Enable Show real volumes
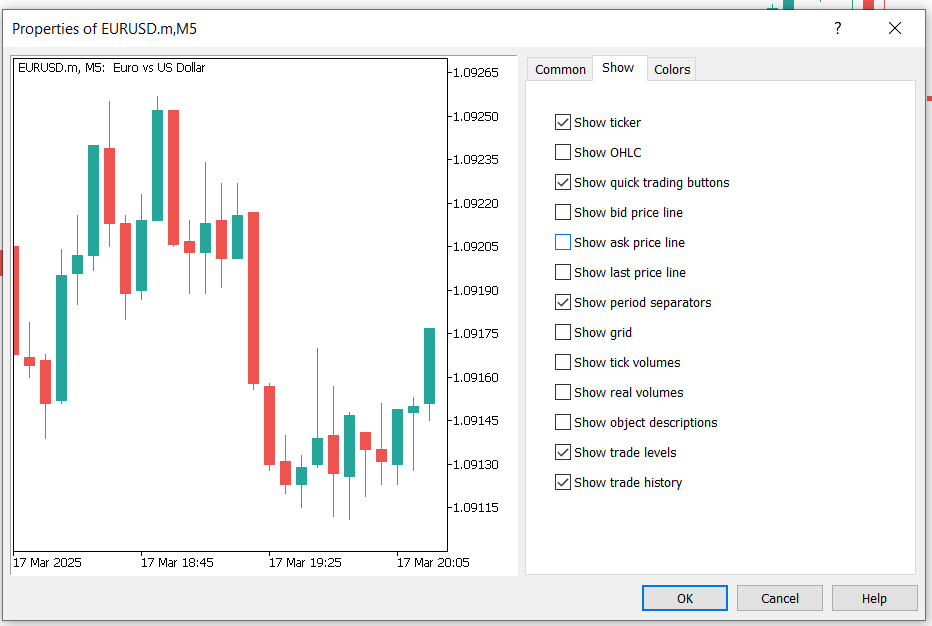This screenshot has height=626, width=932. tap(563, 393)
